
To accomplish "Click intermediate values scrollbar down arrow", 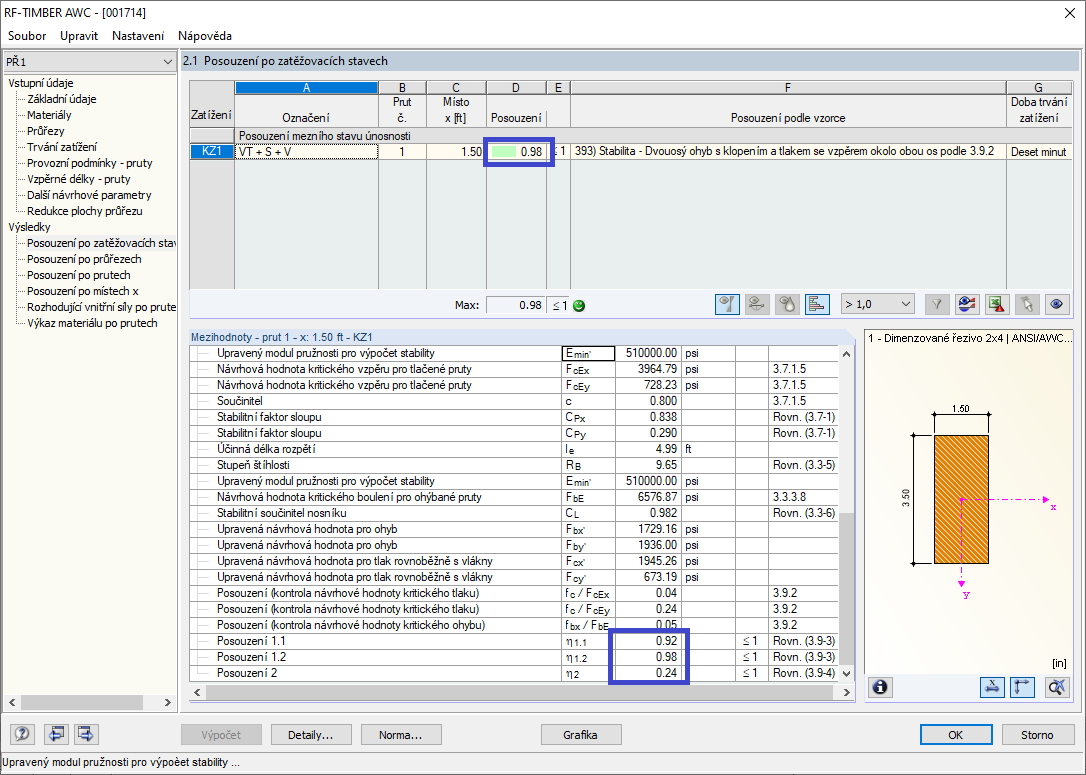I will (846, 674).
